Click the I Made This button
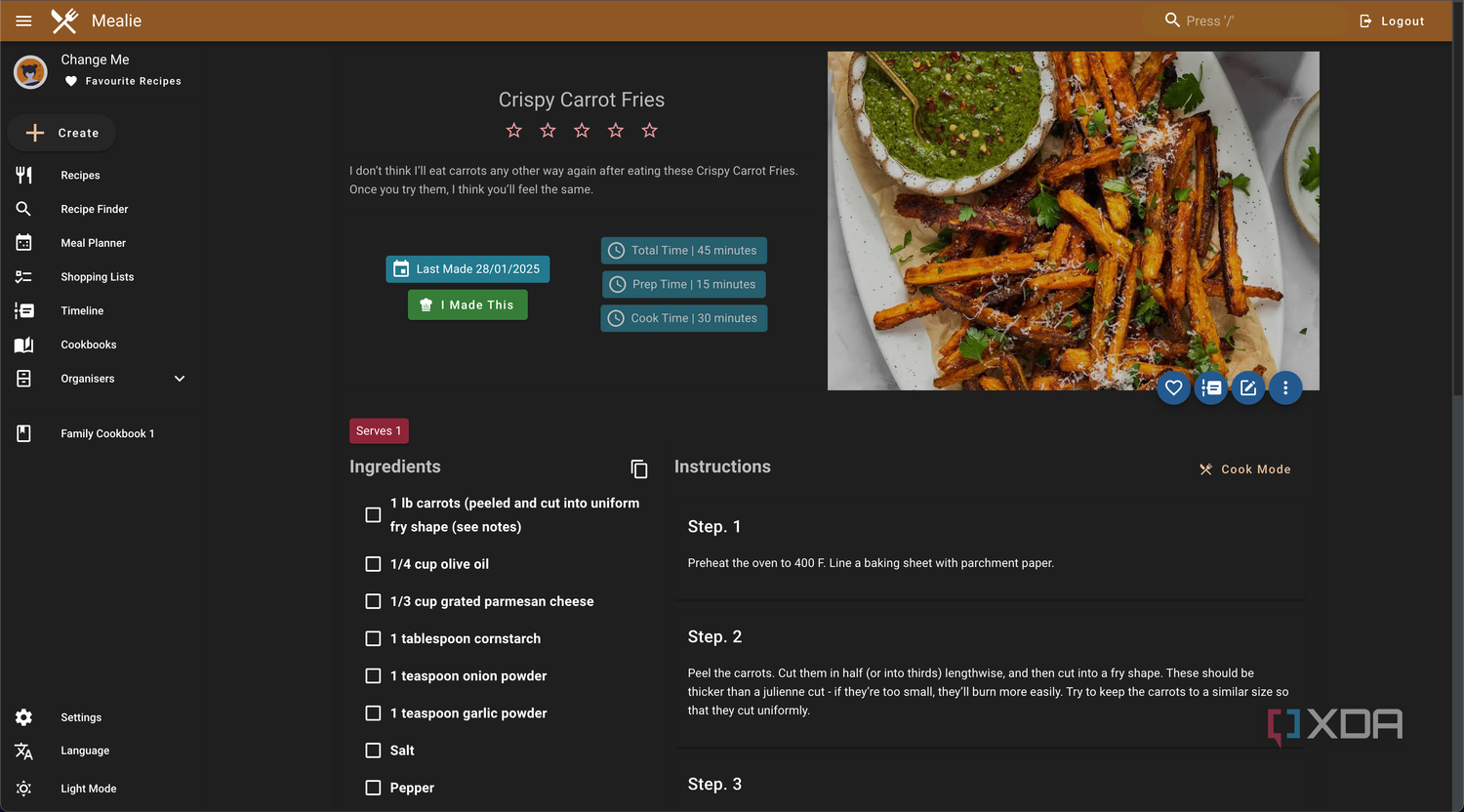Image resolution: width=1464 pixels, height=812 pixels. (x=468, y=304)
